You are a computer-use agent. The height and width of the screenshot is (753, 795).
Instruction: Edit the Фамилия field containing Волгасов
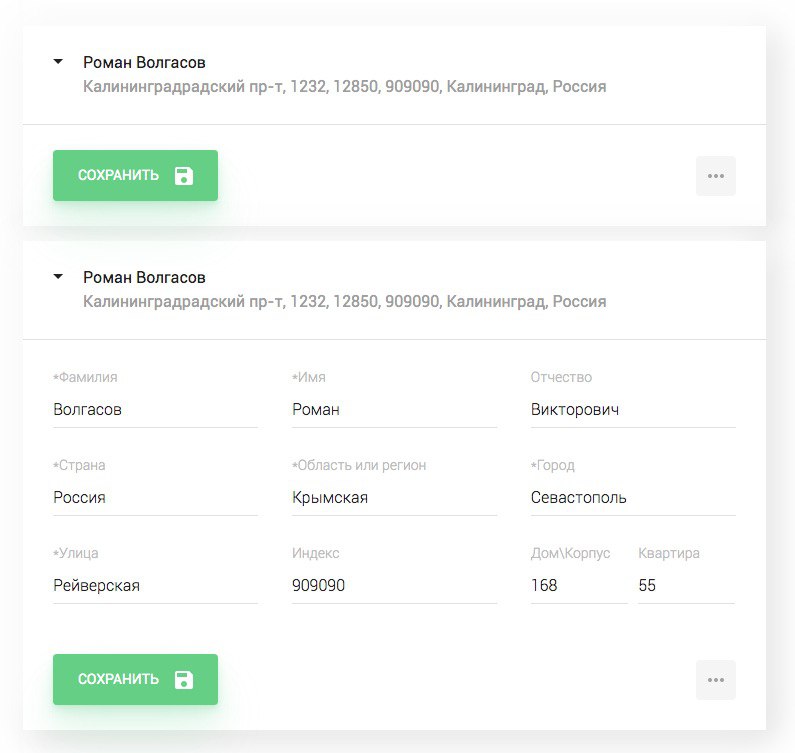(x=155, y=410)
